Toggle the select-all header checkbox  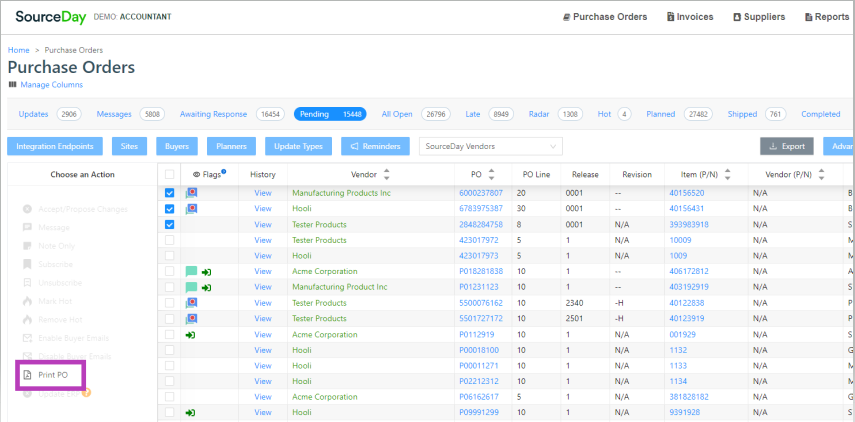pos(170,174)
